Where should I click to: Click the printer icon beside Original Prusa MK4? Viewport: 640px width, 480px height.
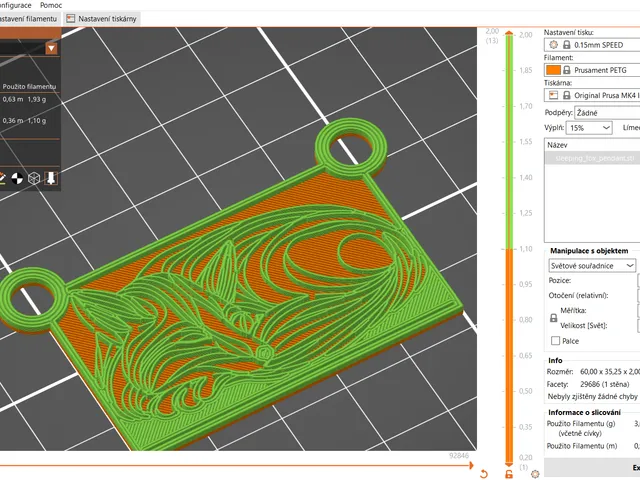pyautogui.click(x=553, y=95)
